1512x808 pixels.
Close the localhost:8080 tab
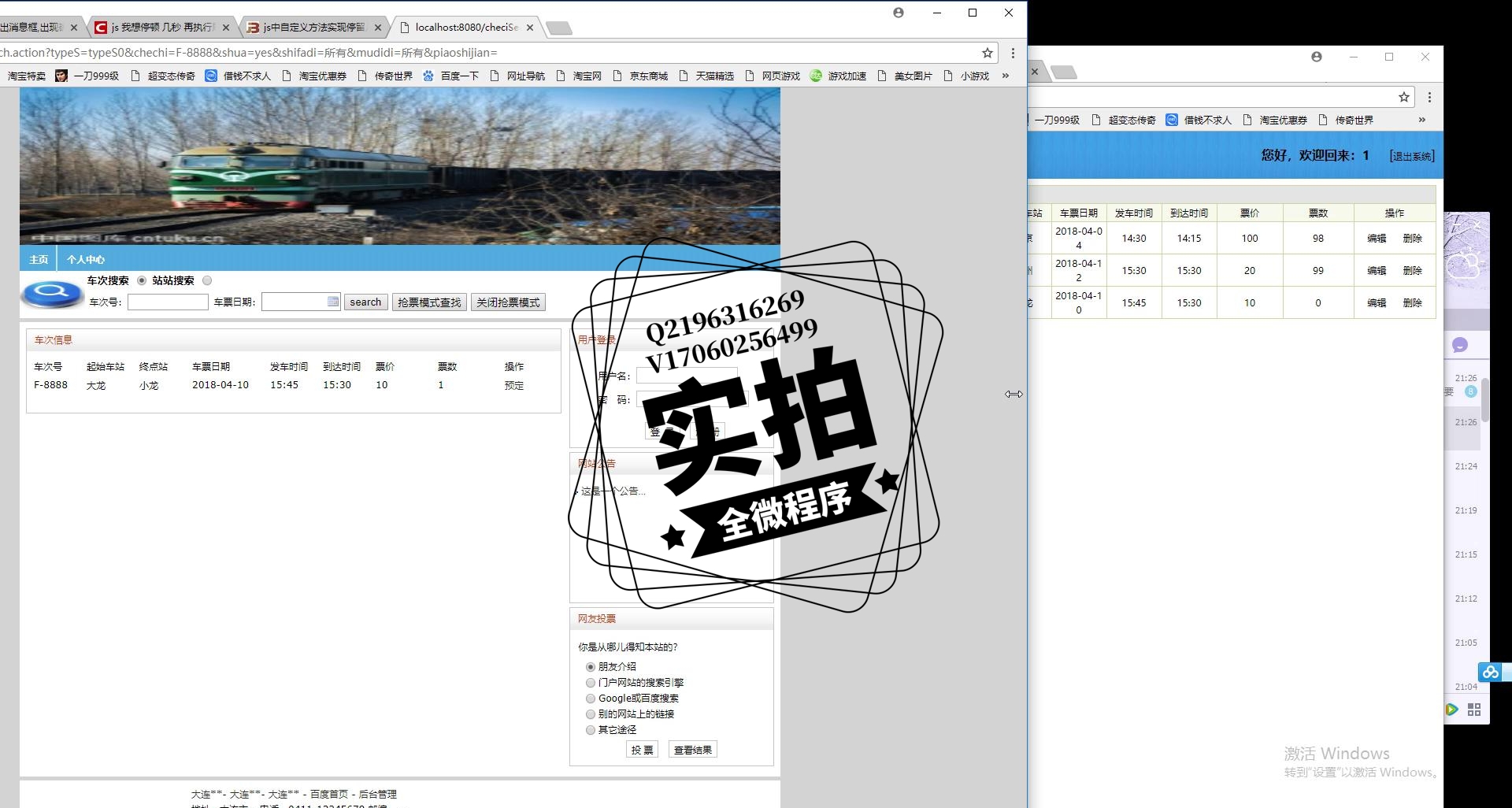530,28
